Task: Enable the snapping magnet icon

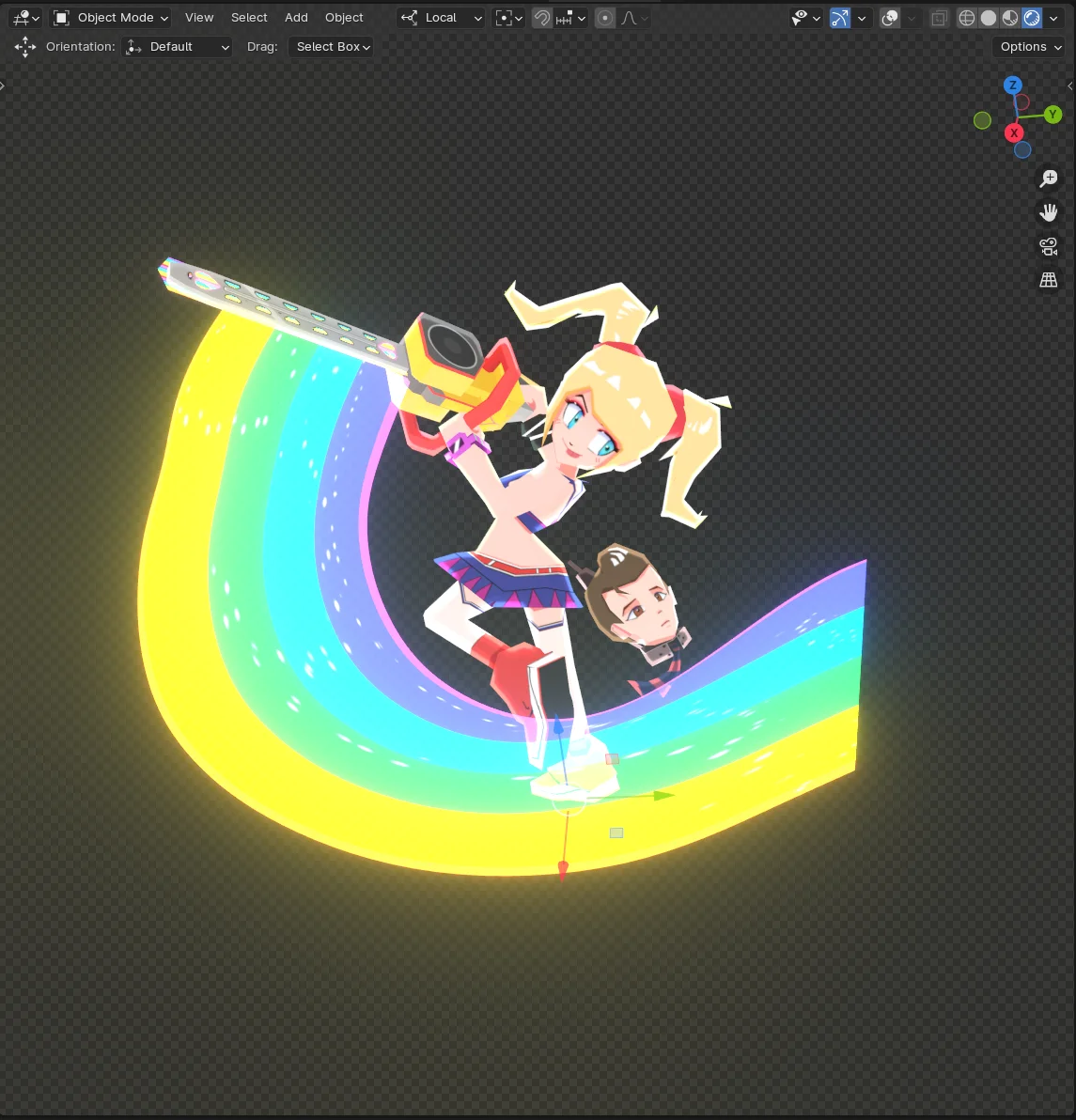Action: click(542, 17)
